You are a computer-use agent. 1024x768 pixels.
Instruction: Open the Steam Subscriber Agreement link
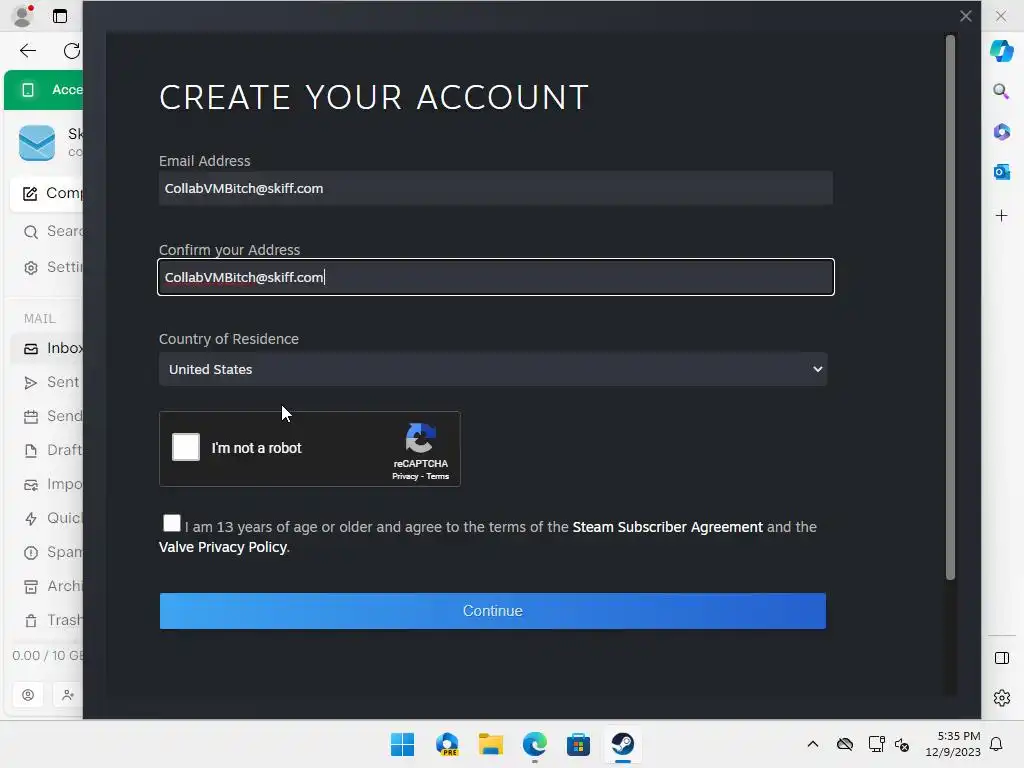pyautogui.click(x=667, y=527)
